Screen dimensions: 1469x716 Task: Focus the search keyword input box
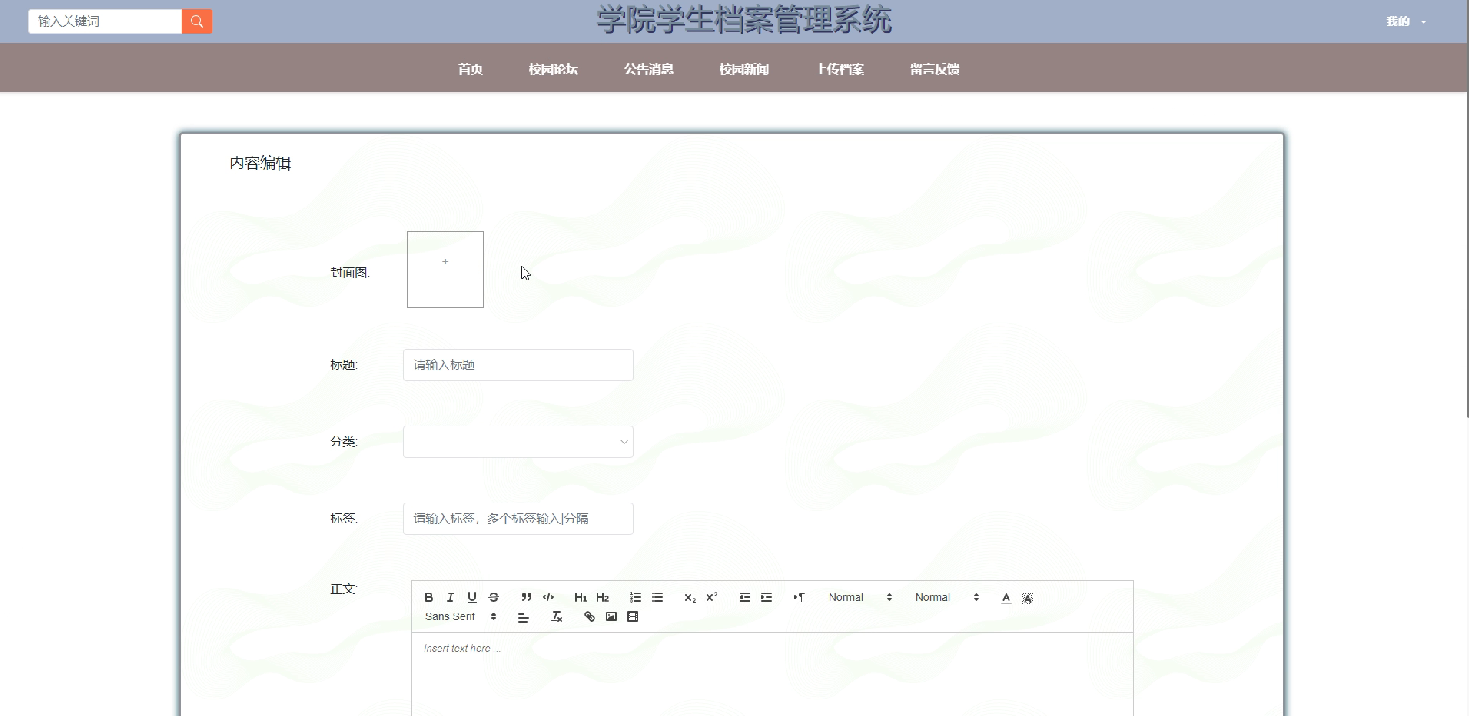click(105, 21)
